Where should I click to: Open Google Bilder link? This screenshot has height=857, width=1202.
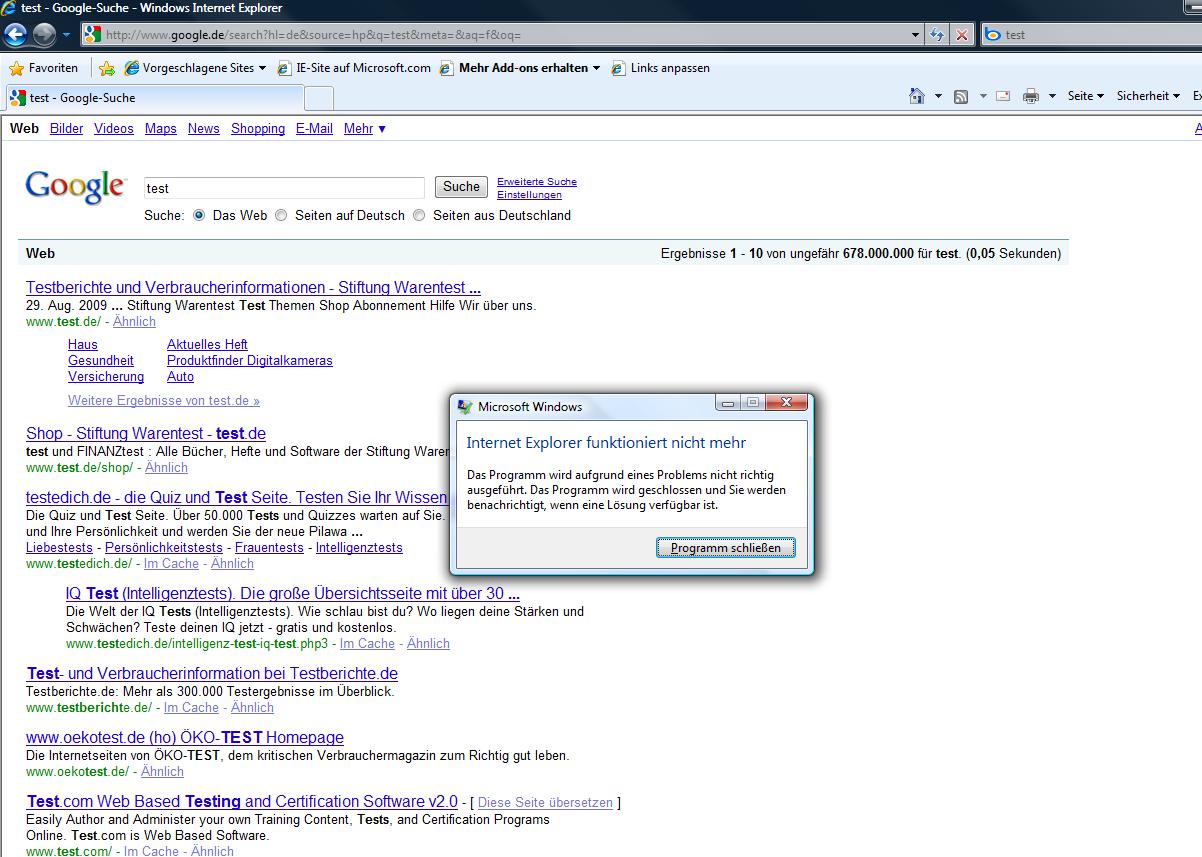click(67, 129)
